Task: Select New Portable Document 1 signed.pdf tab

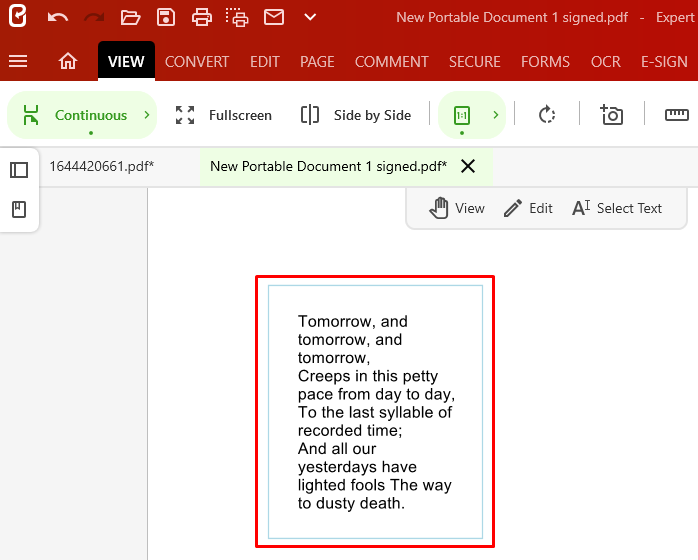Action: pyautogui.click(x=329, y=166)
